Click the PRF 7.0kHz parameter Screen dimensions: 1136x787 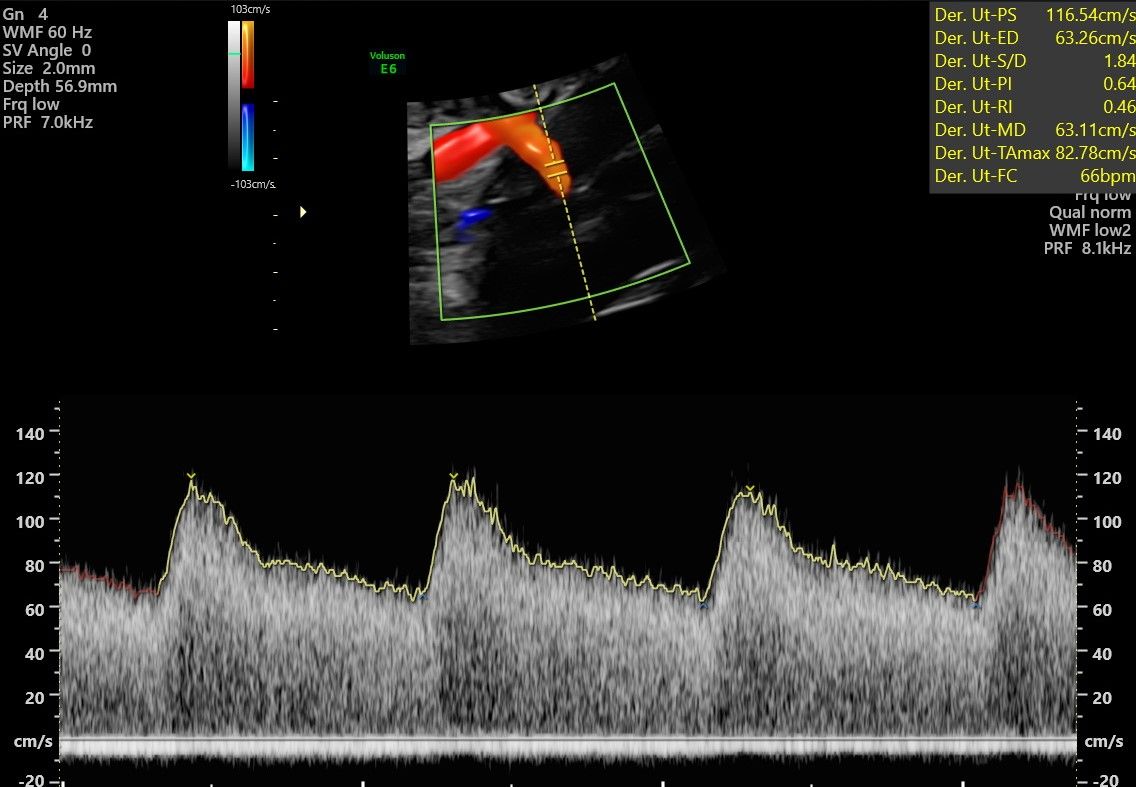(48, 122)
